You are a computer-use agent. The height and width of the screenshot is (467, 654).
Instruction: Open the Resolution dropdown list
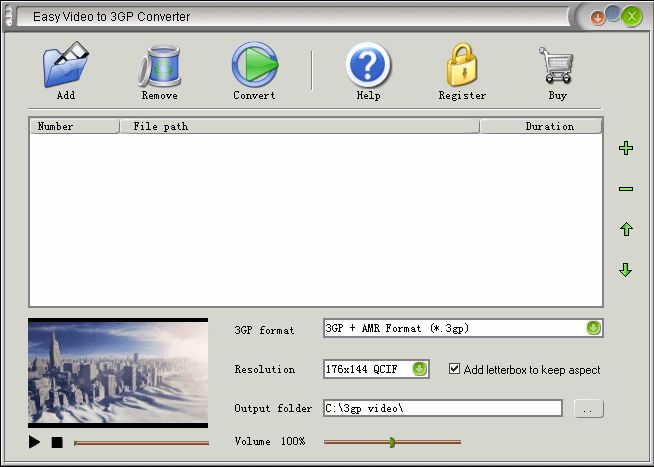(420, 369)
